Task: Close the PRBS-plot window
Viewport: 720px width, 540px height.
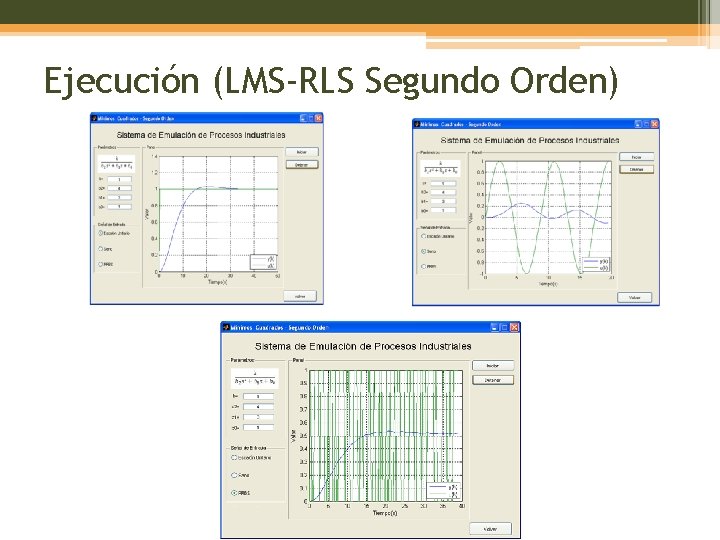Action: coord(514,327)
